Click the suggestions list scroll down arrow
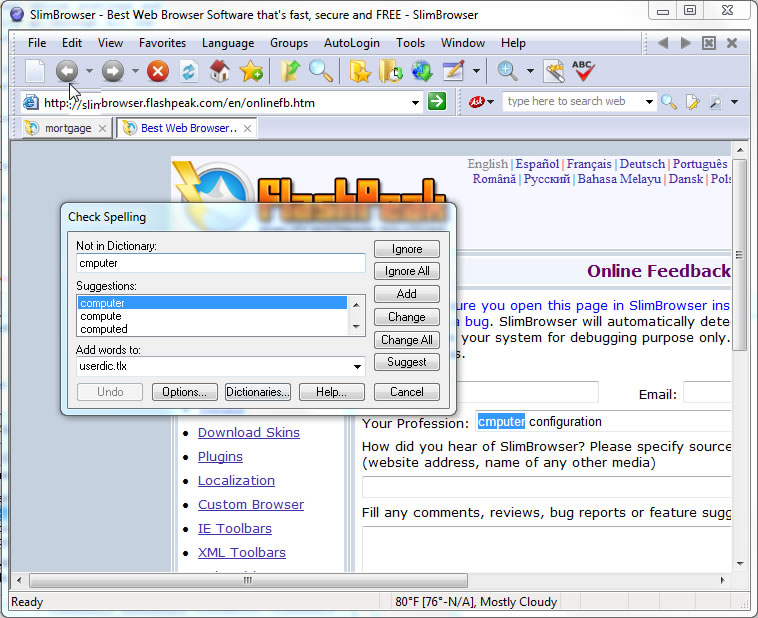758x618 pixels. [356, 327]
